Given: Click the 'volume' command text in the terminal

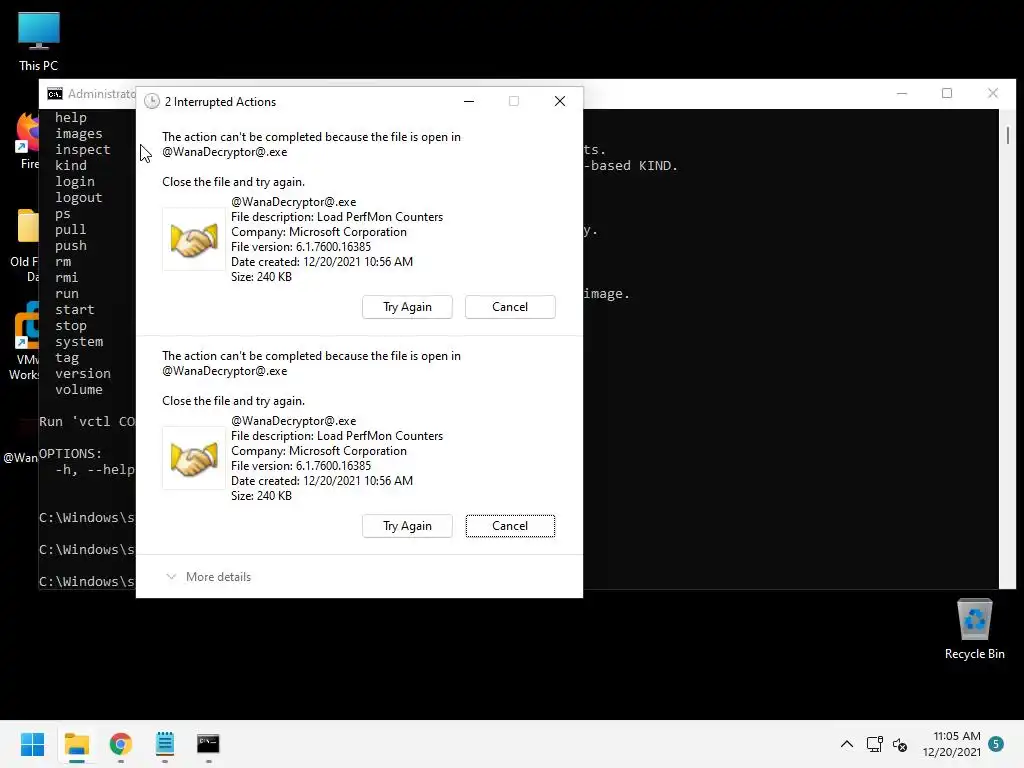Looking at the screenshot, I should tap(79, 389).
